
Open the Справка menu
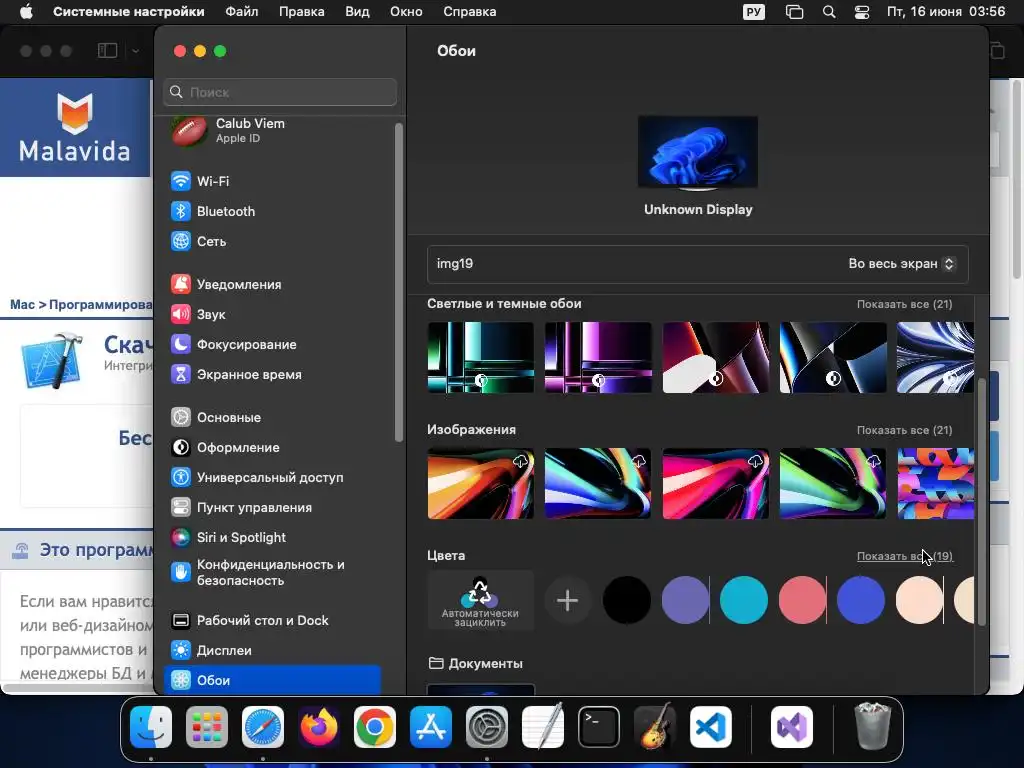click(x=470, y=12)
